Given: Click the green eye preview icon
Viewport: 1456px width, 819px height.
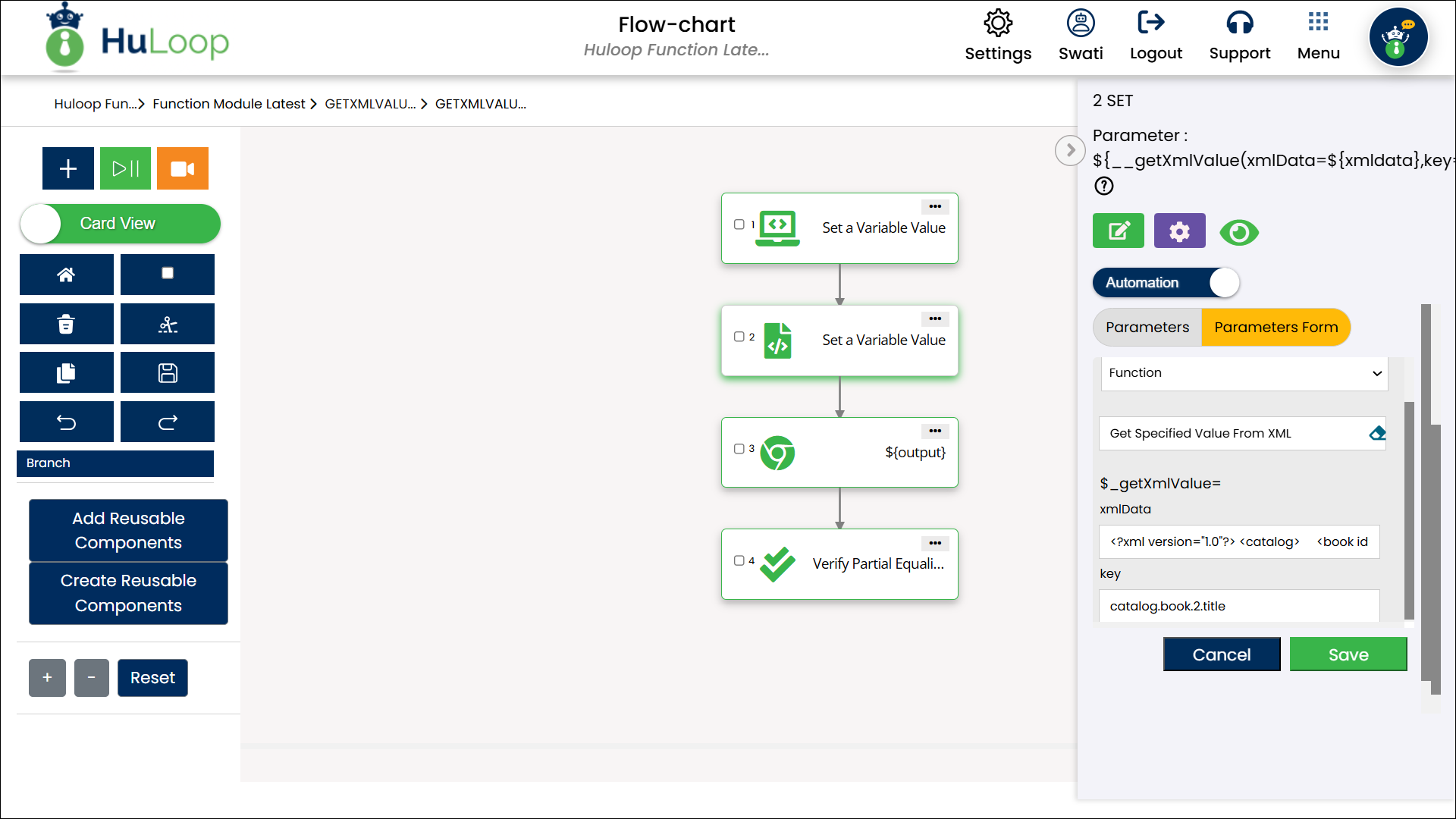Looking at the screenshot, I should 1239,232.
